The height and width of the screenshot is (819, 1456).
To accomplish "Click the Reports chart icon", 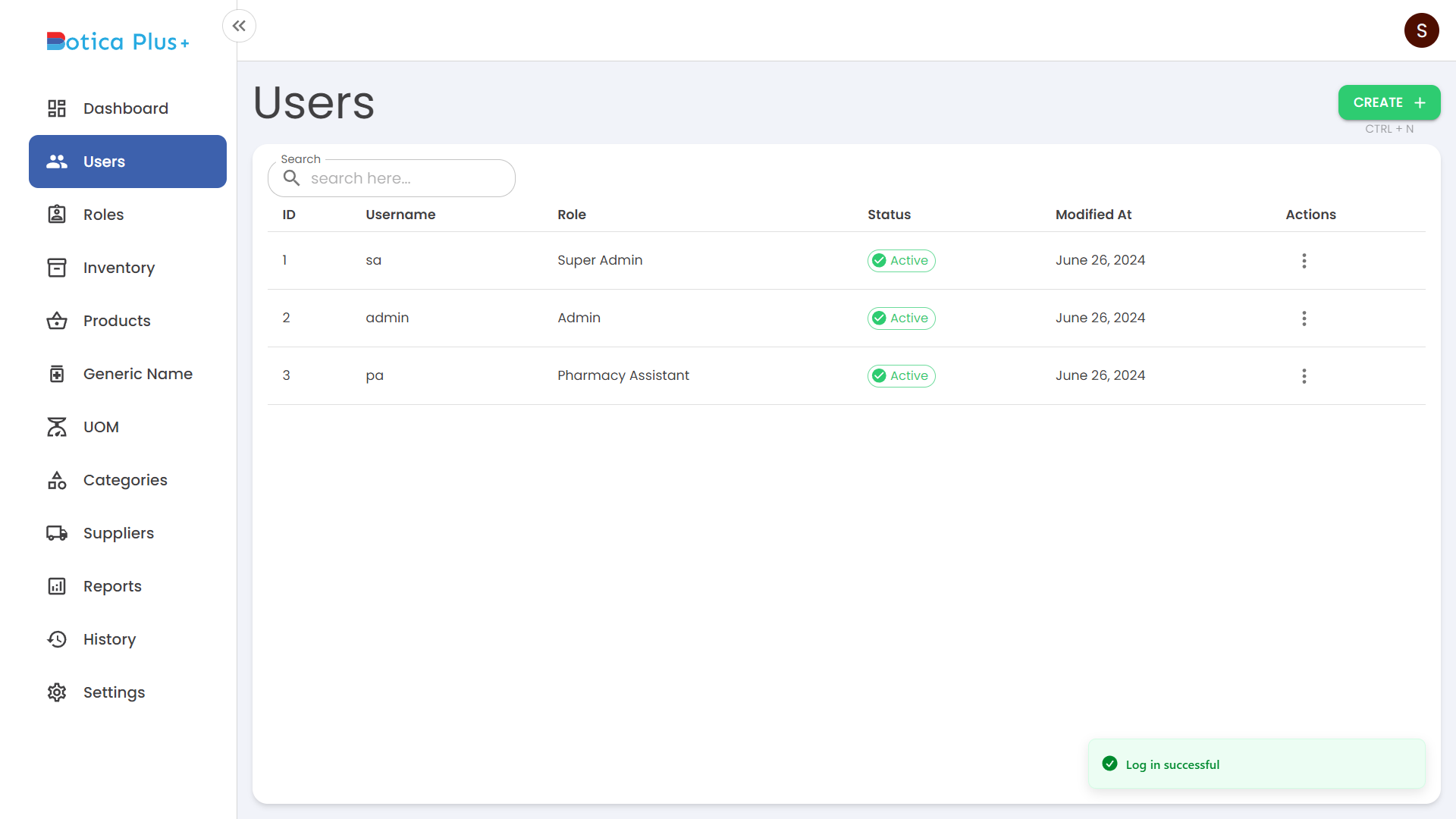I will 57,586.
